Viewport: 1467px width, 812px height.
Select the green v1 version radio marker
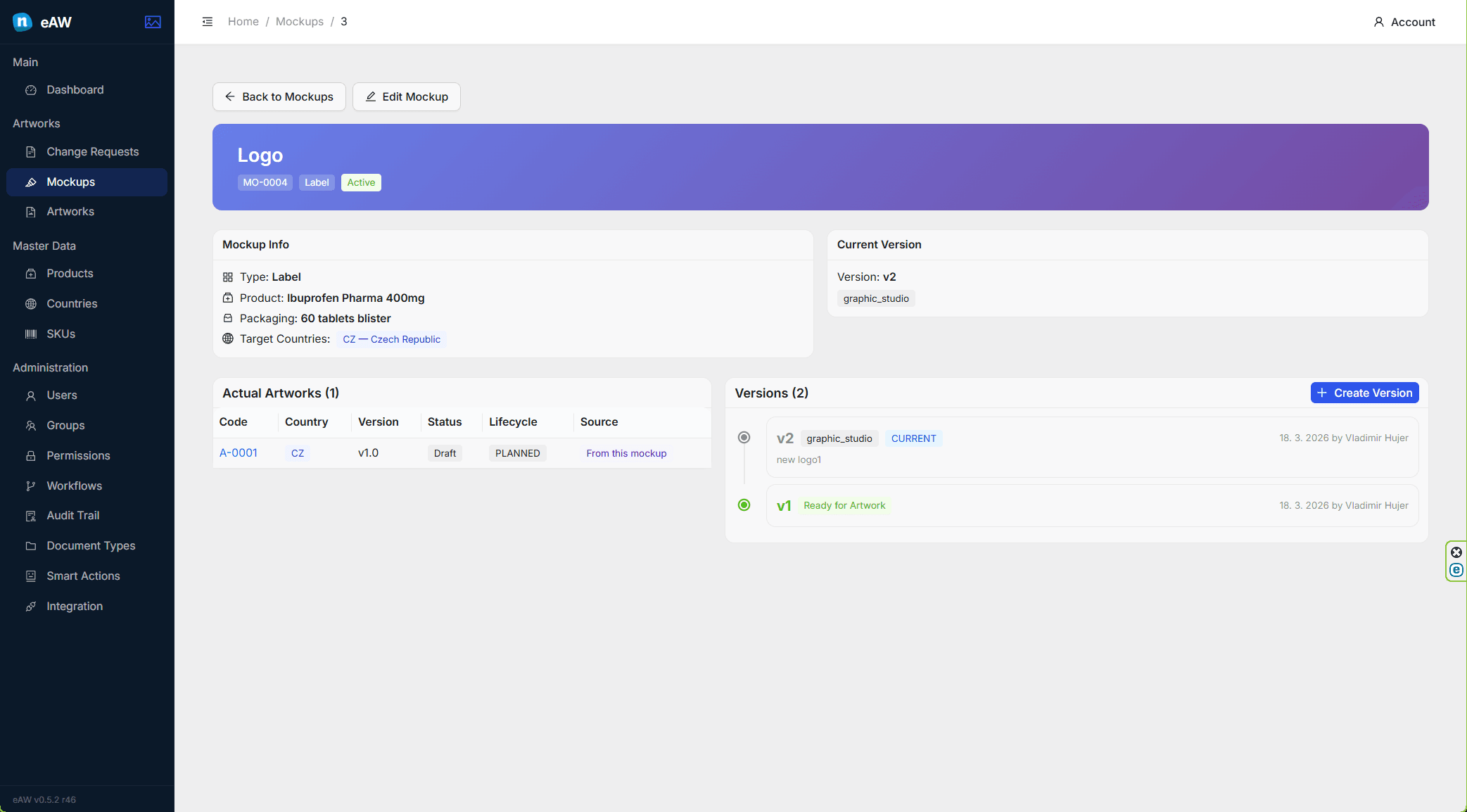click(x=744, y=505)
